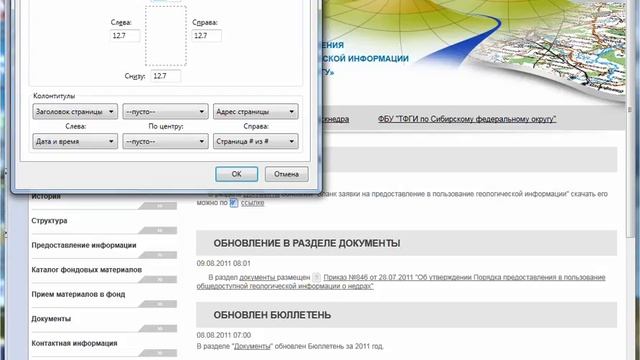This screenshot has width=640, height=360.
Task: Edit the Снизу bottom margin field
Action: (x=166, y=76)
